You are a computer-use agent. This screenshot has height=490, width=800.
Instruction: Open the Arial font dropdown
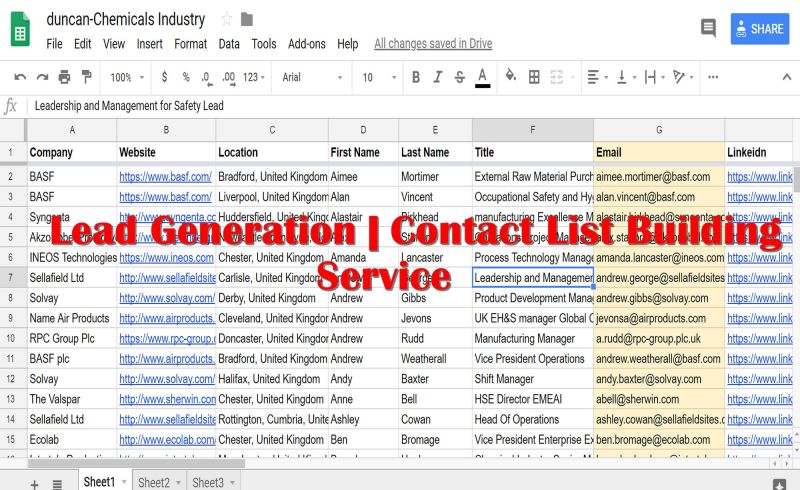point(312,77)
